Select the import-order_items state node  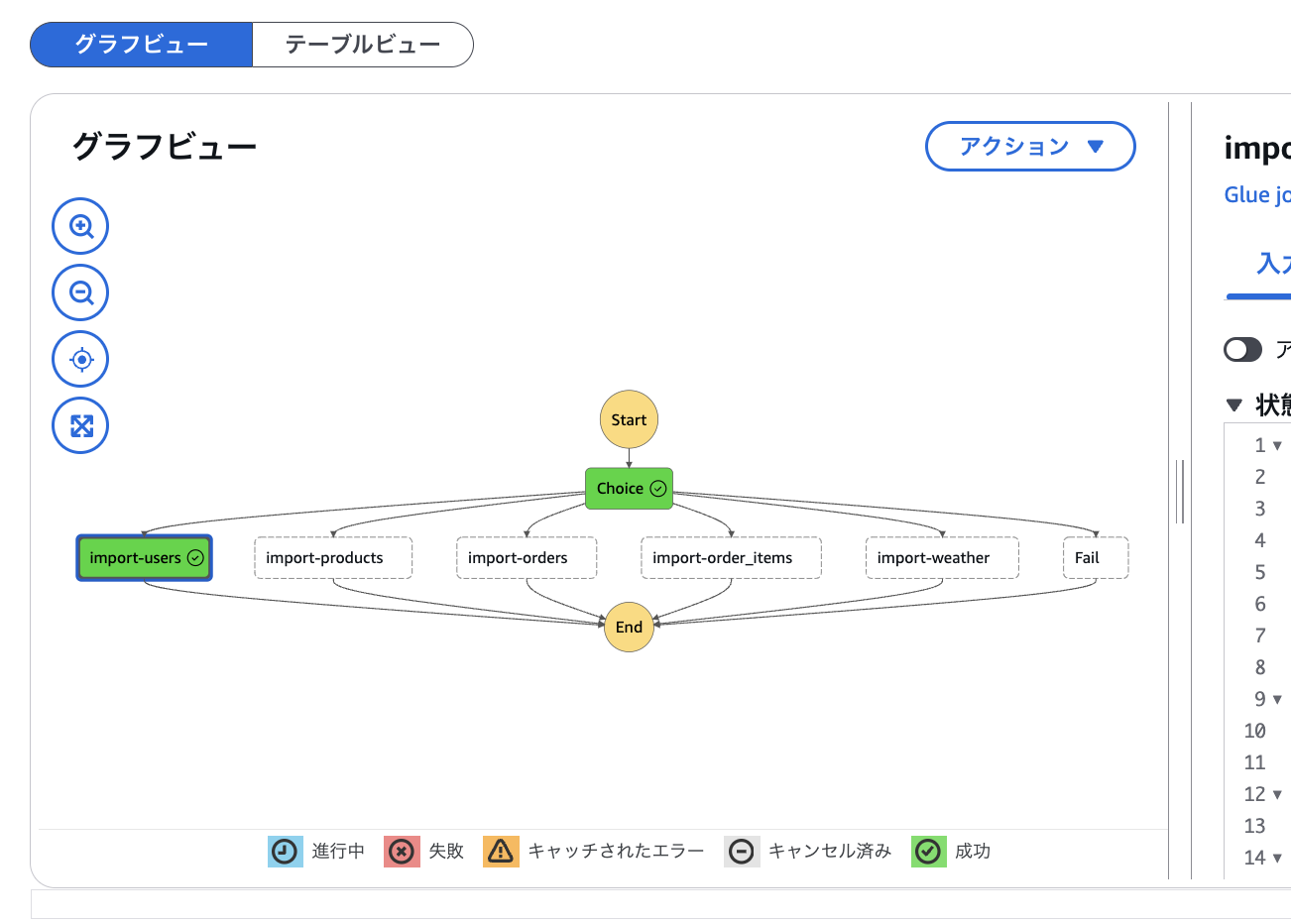point(731,558)
